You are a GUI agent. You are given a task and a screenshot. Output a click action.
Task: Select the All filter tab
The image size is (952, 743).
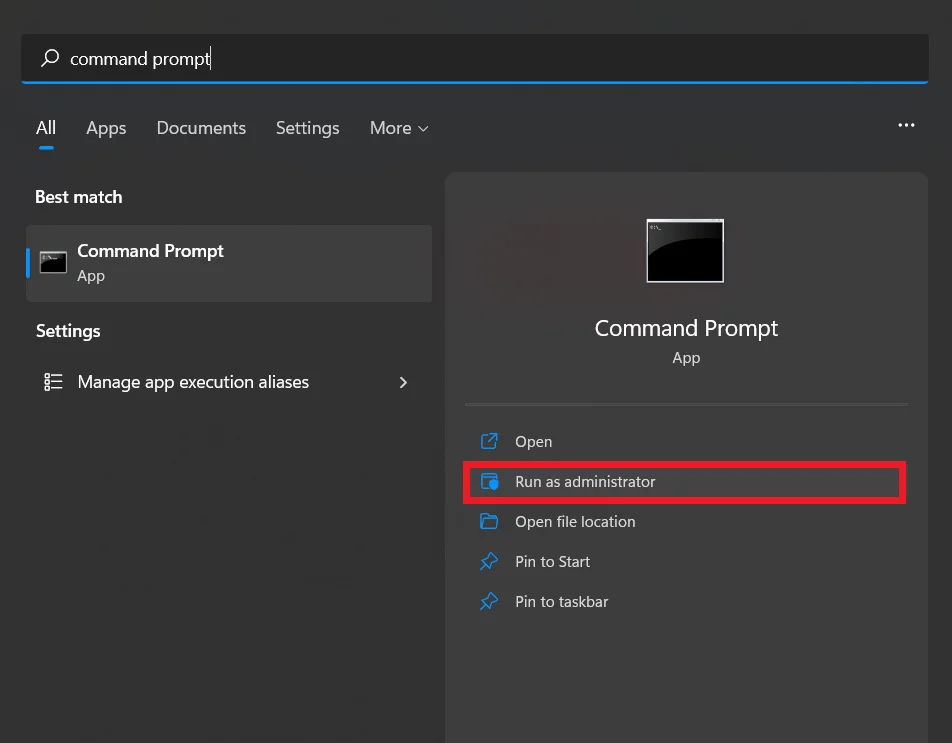[x=46, y=128]
